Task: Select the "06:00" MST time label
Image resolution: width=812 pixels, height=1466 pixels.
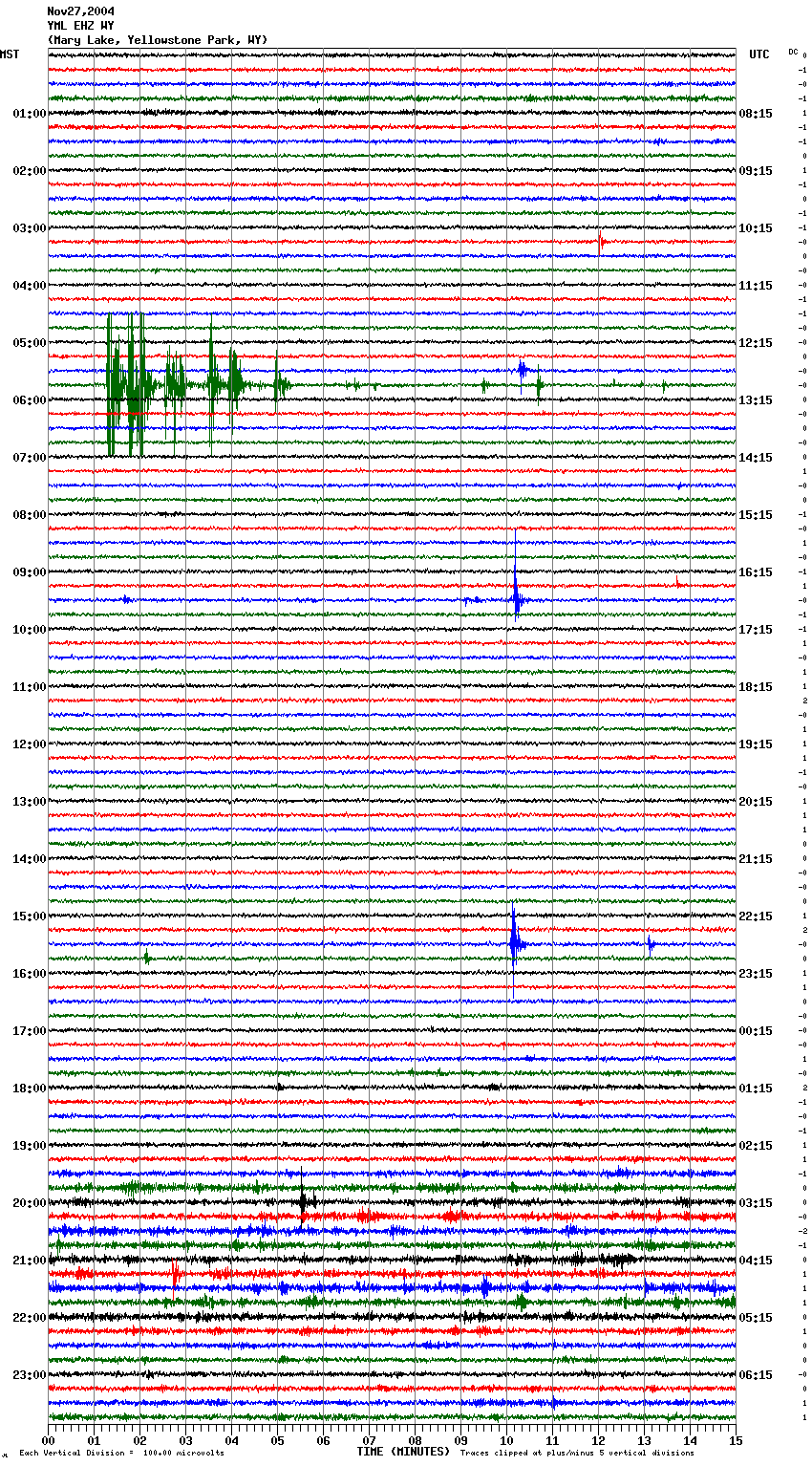Action: click(x=29, y=400)
